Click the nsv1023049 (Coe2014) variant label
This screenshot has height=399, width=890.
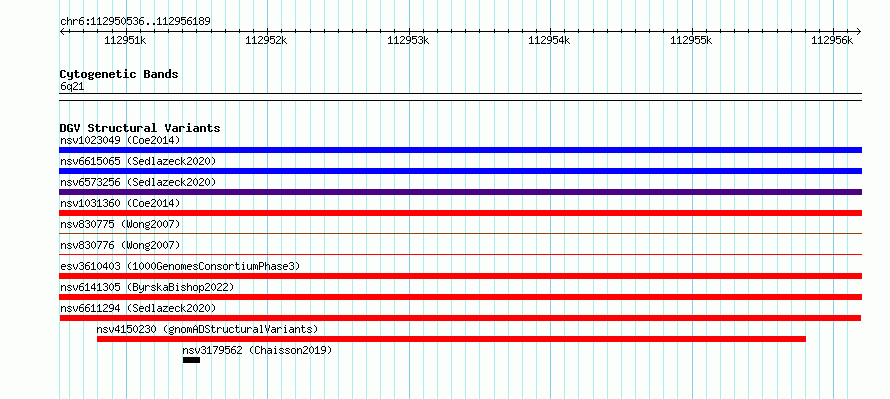(120, 140)
